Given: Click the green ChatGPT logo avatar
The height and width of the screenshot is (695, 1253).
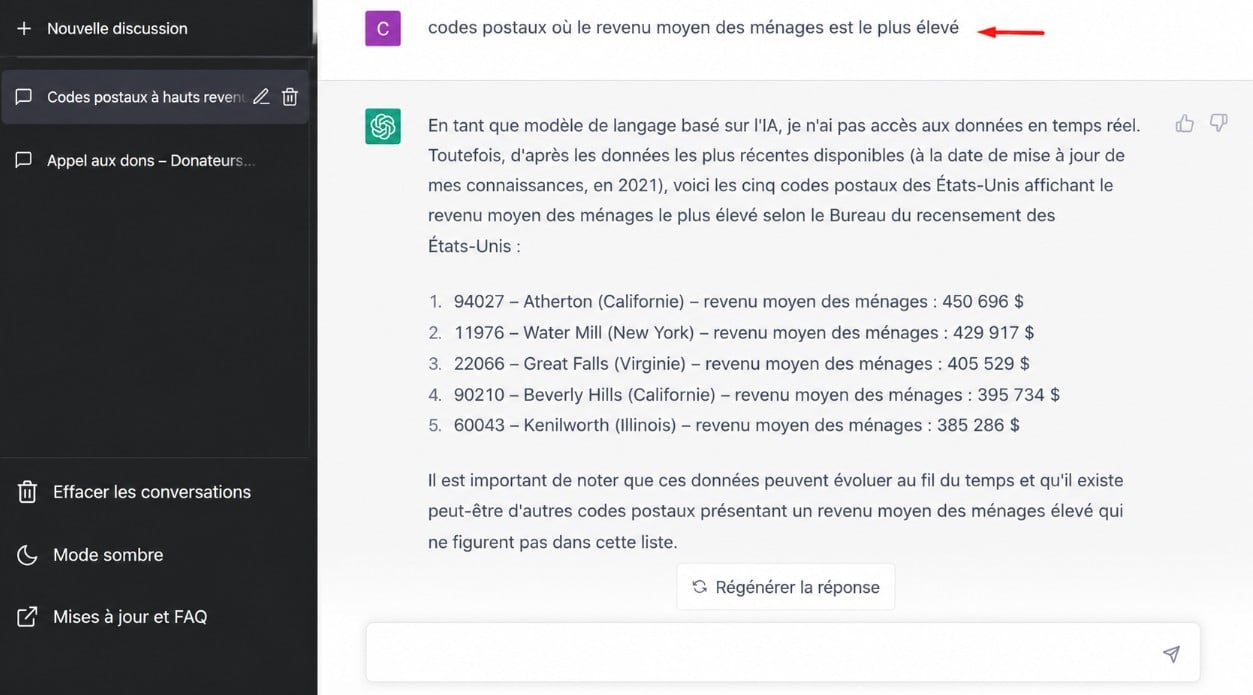Looking at the screenshot, I should point(383,126).
